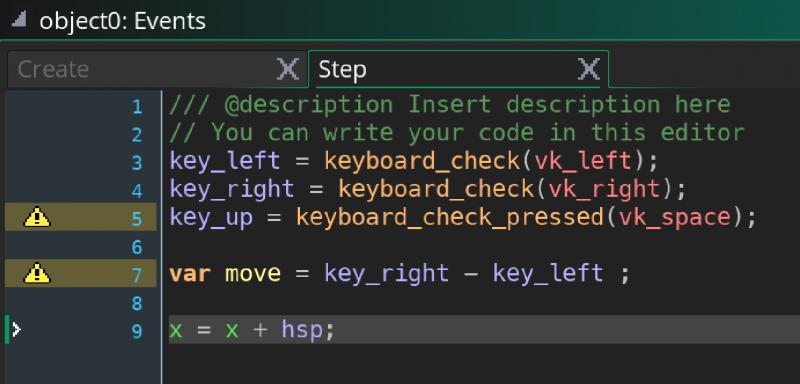Click the current line arrow marker at line 9
This screenshot has height=384, width=800.
click(16, 330)
